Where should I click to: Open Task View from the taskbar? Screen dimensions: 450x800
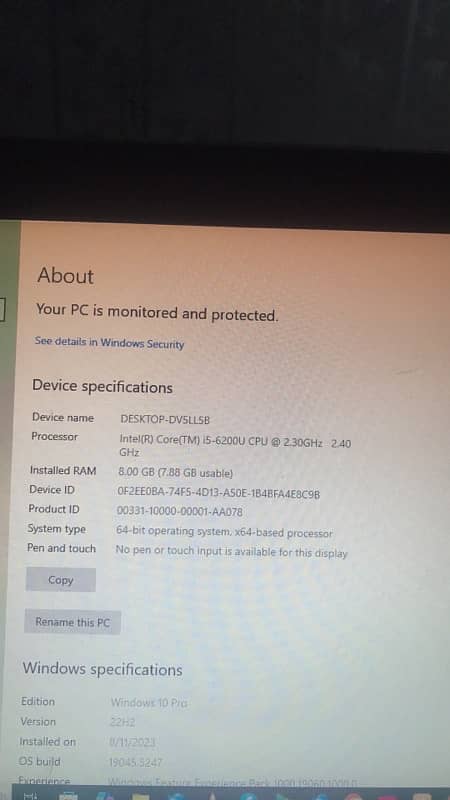pos(31,795)
